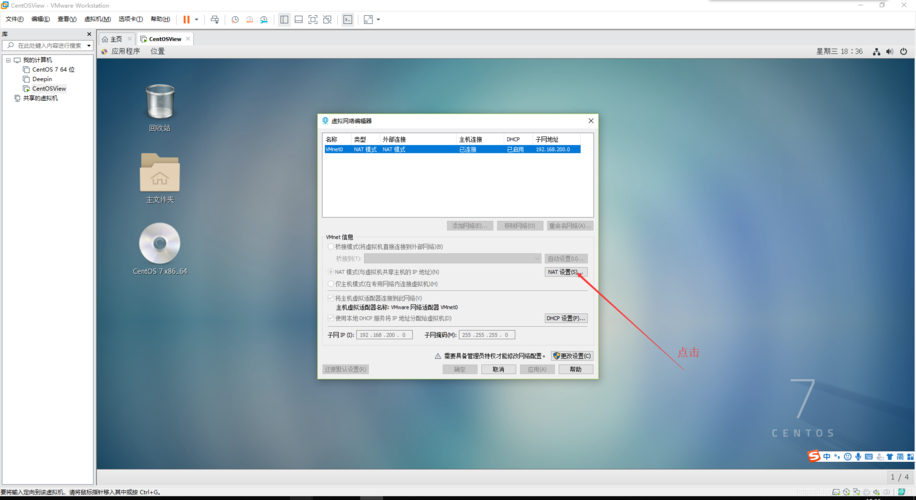
Task: Click the guest network status icon in top bar
Action: tap(876, 51)
